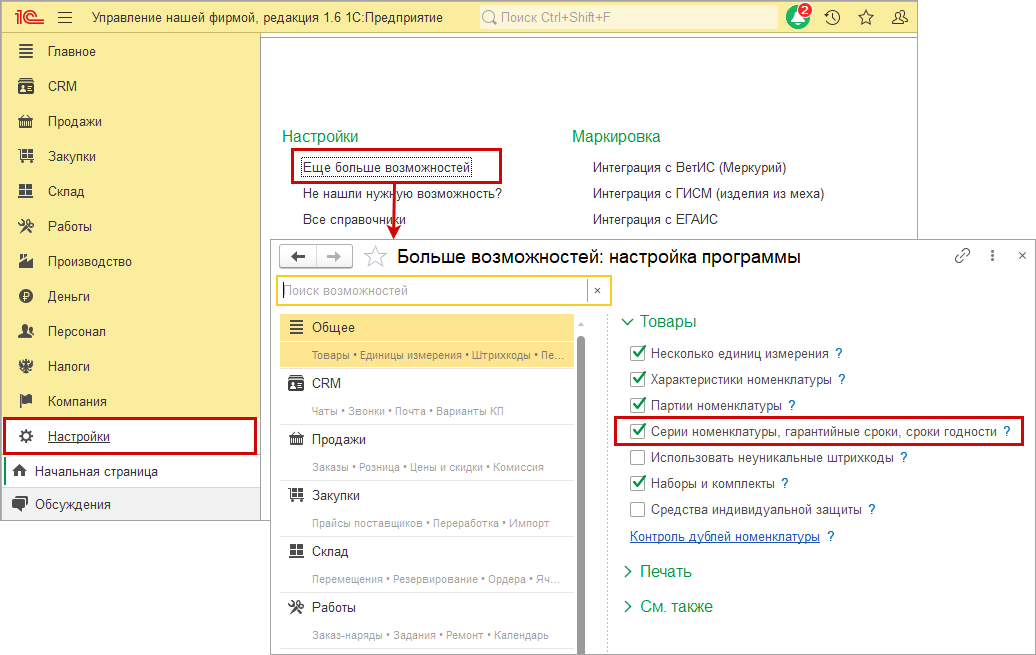Toggle Партии номенклатуры checkbox

638,405
